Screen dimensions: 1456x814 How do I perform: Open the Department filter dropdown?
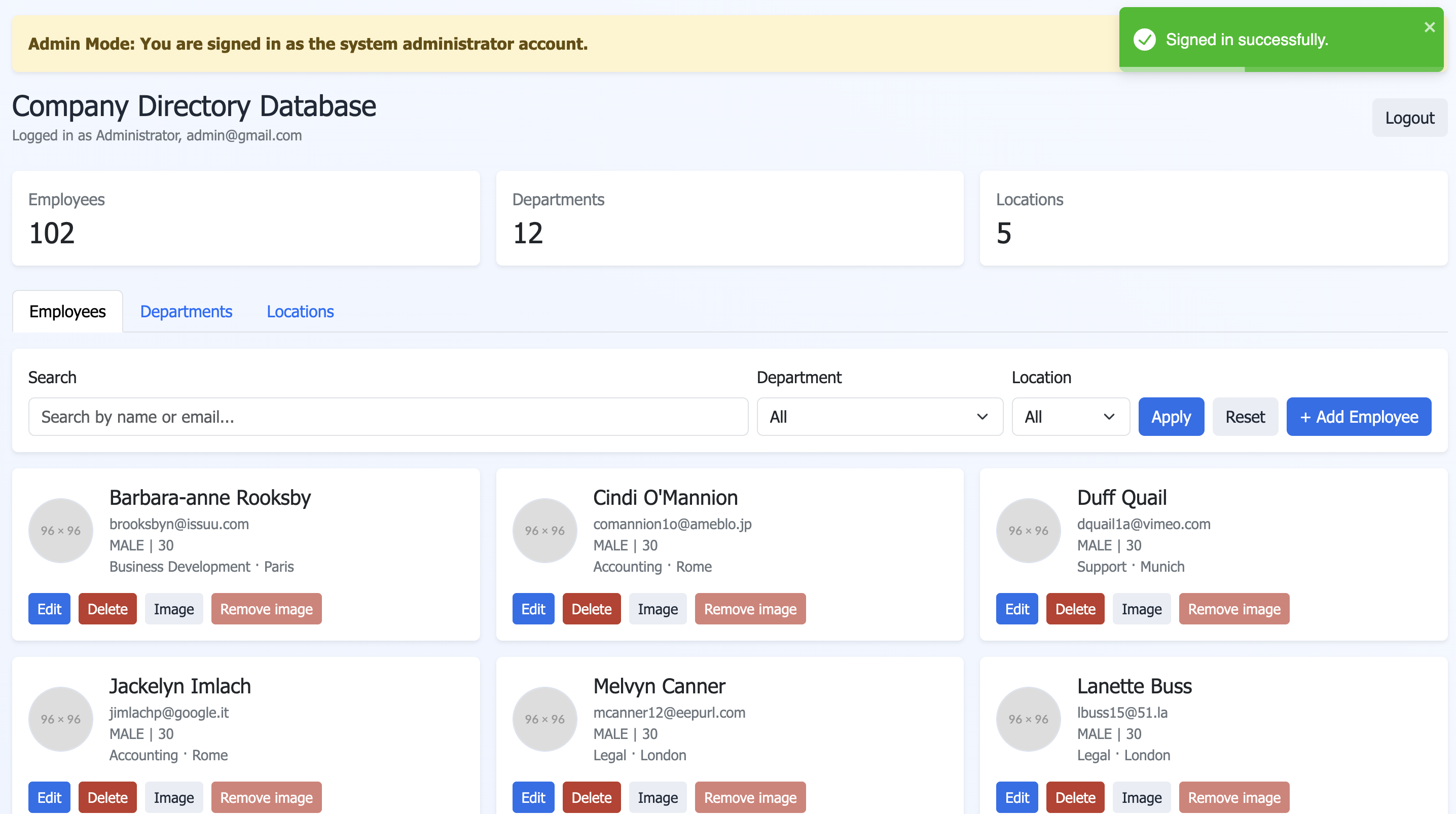880,417
